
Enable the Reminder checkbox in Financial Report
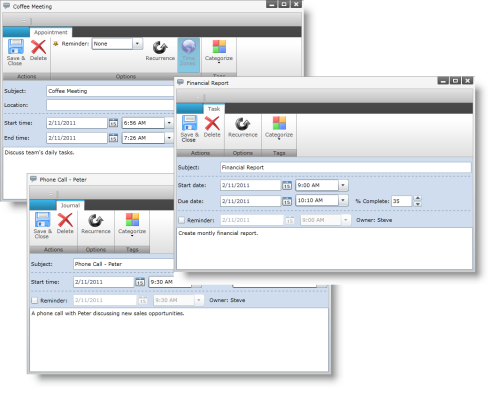point(182,220)
